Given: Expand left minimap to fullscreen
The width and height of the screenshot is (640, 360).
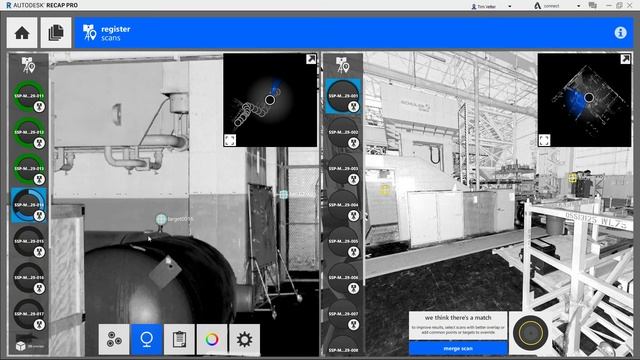Looking at the screenshot, I should (x=230, y=140).
